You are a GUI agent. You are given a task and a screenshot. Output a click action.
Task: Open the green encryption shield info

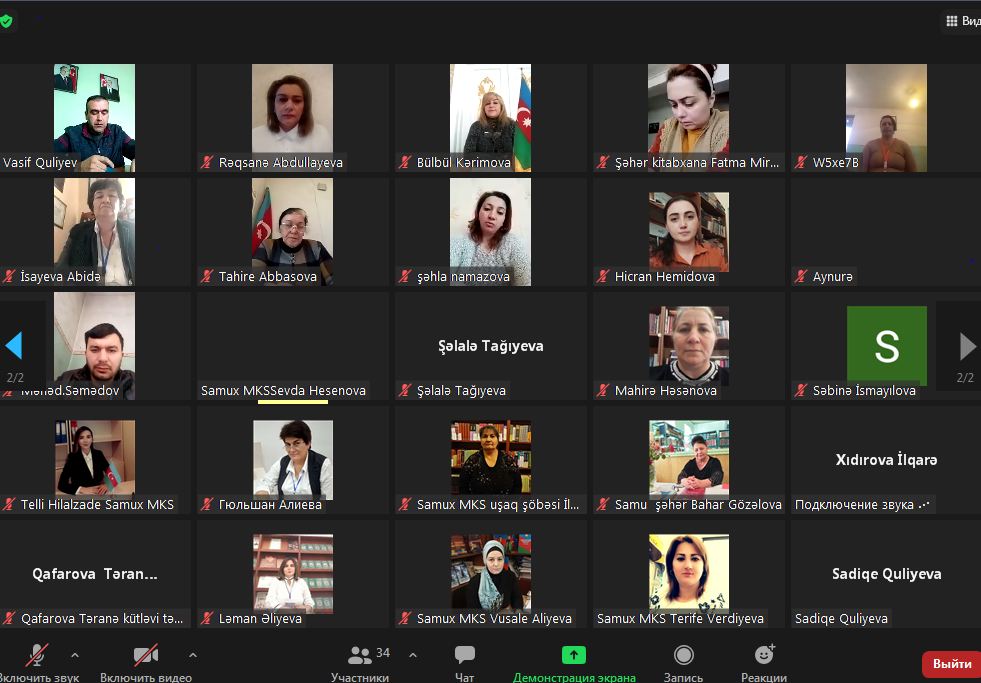6,20
